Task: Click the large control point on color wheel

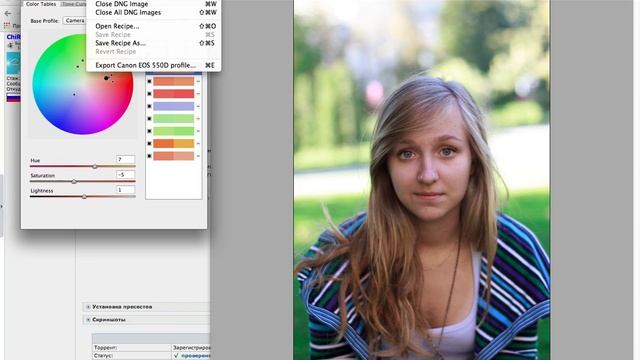Action: pos(107,78)
